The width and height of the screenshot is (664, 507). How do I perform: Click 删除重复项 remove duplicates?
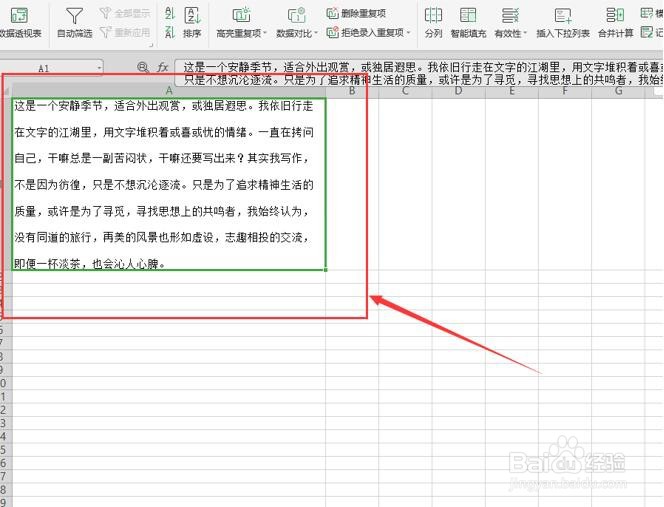pyautogui.click(x=356, y=13)
